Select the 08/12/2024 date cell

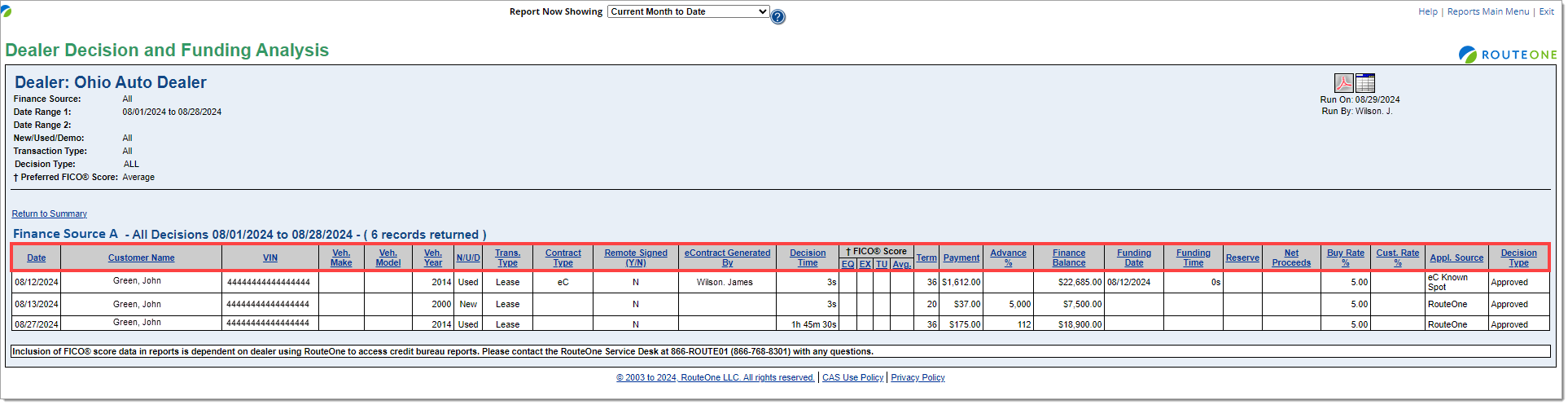pos(37,282)
